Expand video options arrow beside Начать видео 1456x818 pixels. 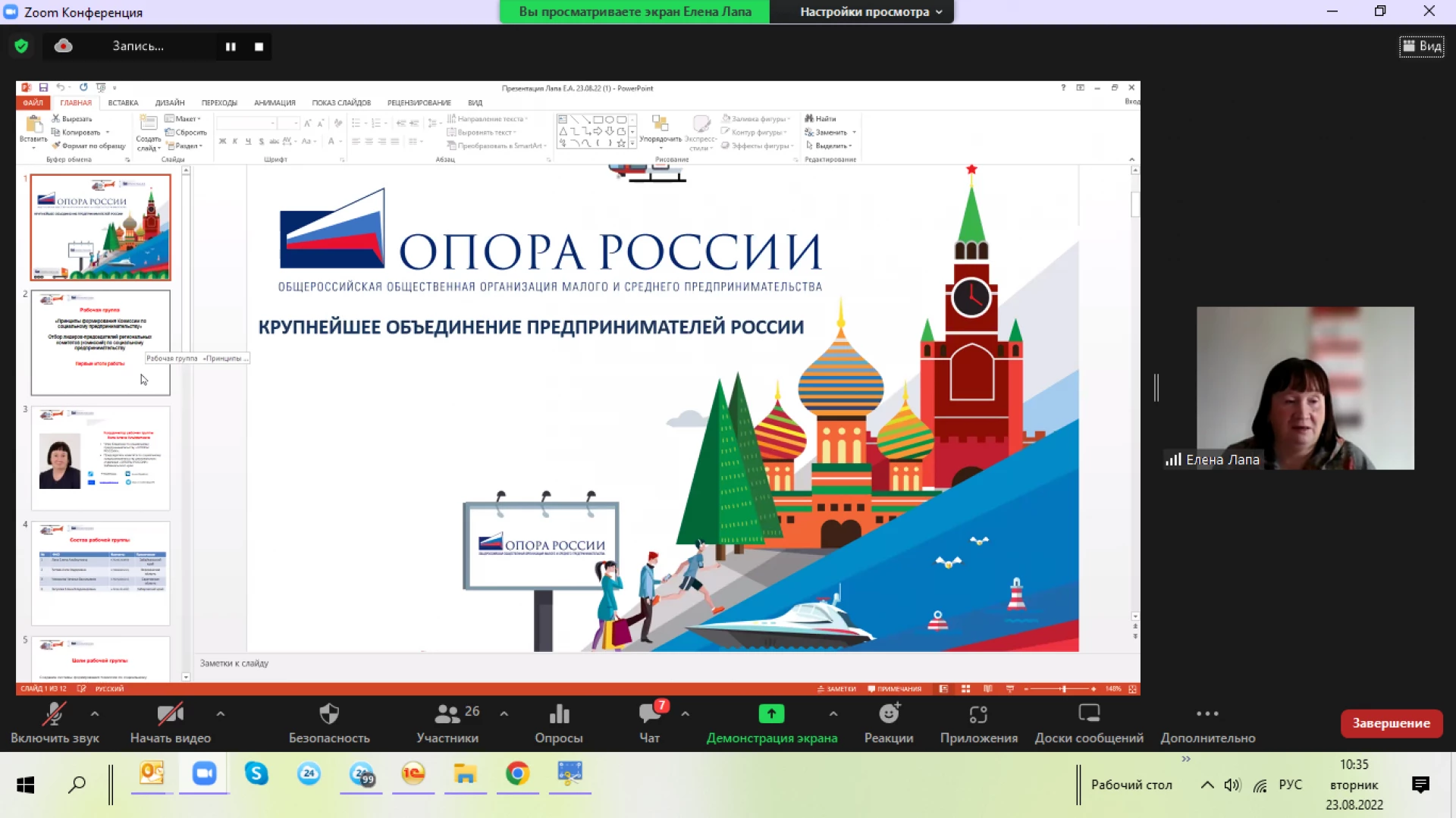point(221,713)
